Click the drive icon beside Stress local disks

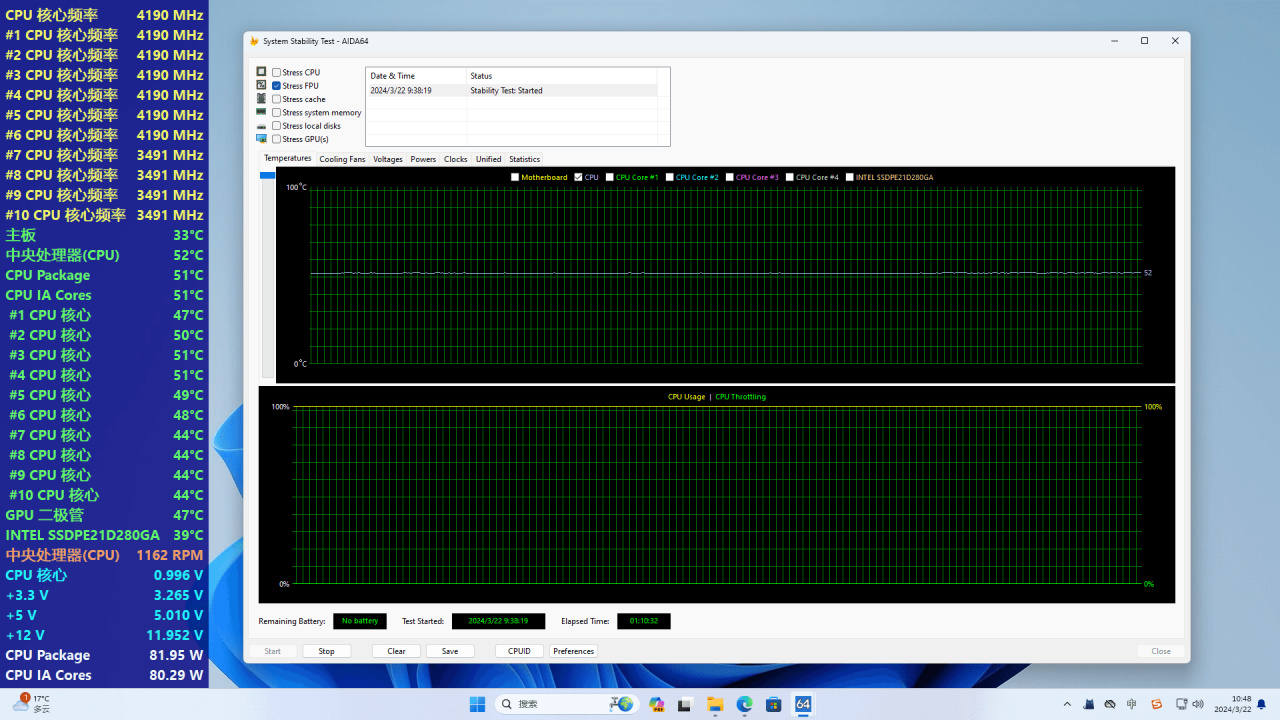(262, 126)
